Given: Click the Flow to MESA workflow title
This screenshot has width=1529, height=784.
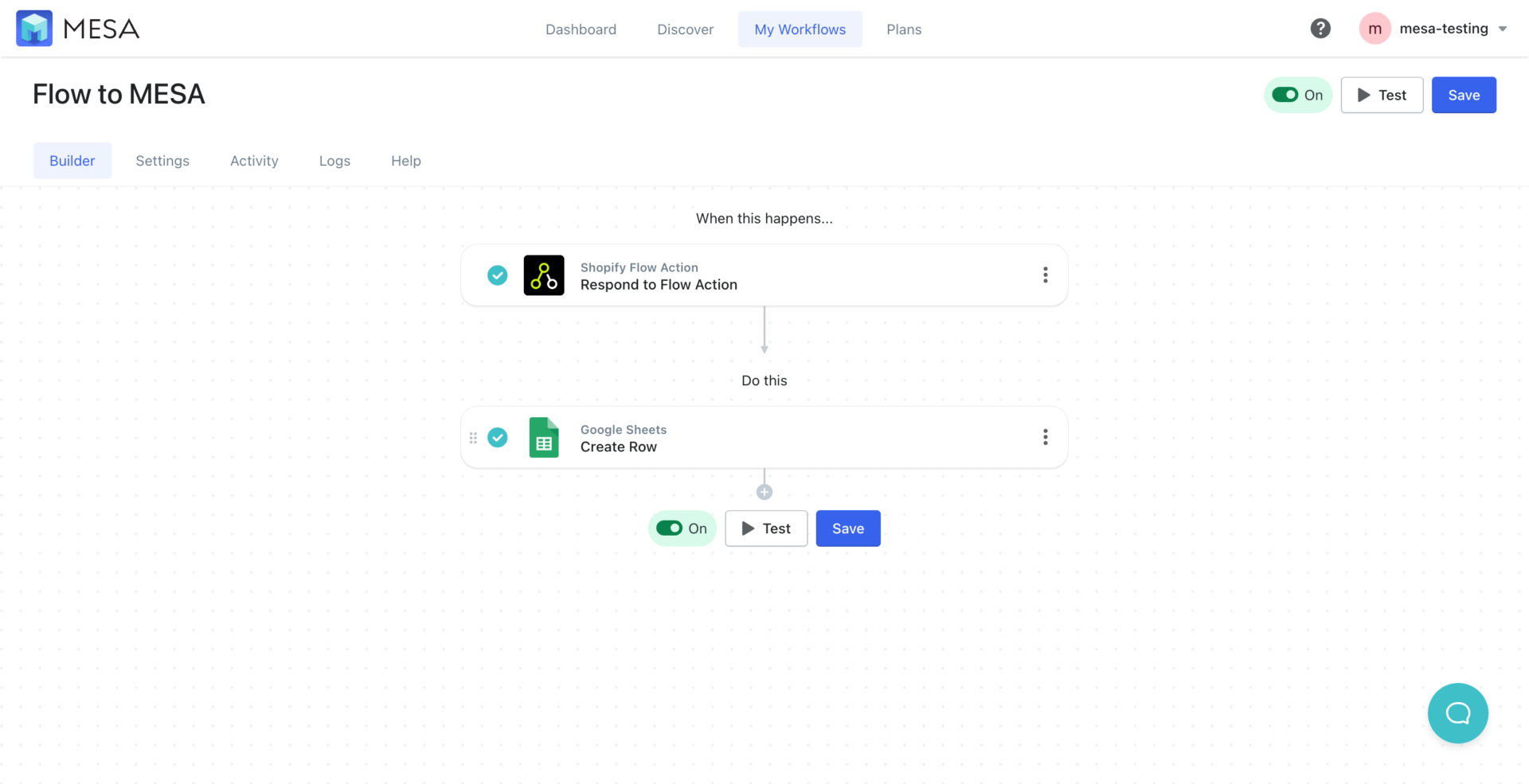Looking at the screenshot, I should pyautogui.click(x=118, y=94).
